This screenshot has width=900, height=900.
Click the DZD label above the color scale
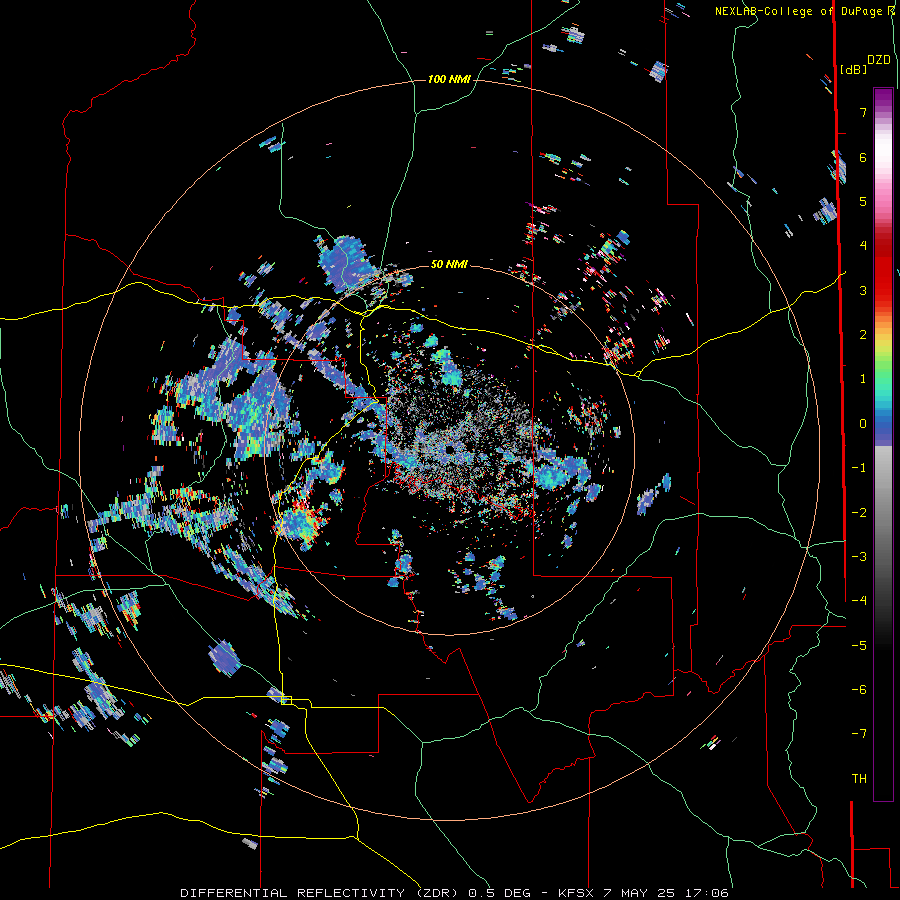click(x=879, y=60)
